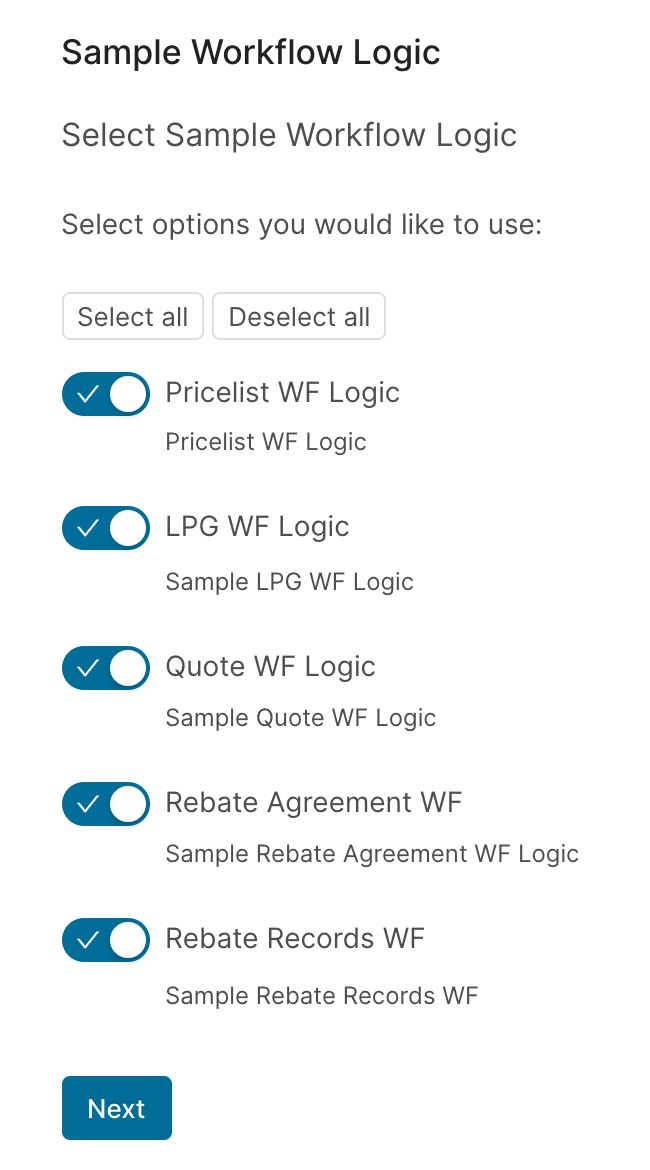
Task: Click the checkmark icon on Rebate Records toggle
Action: pos(87,940)
